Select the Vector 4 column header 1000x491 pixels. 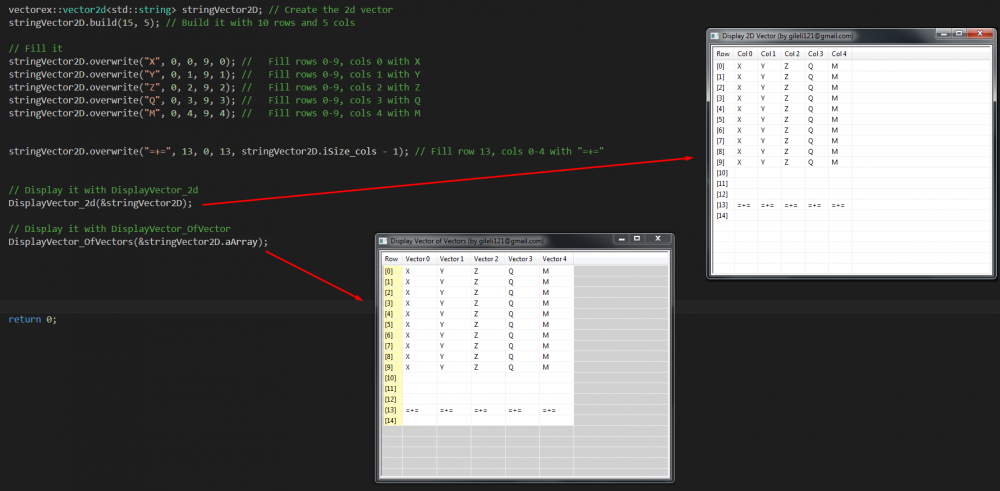[x=554, y=259]
